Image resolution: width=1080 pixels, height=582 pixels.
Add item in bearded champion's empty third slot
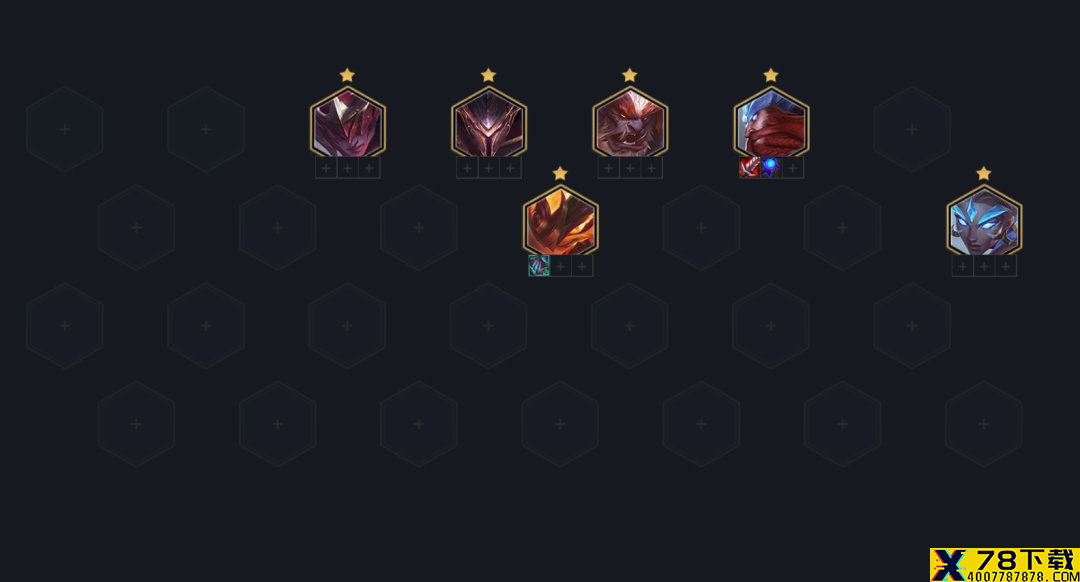pos(793,167)
